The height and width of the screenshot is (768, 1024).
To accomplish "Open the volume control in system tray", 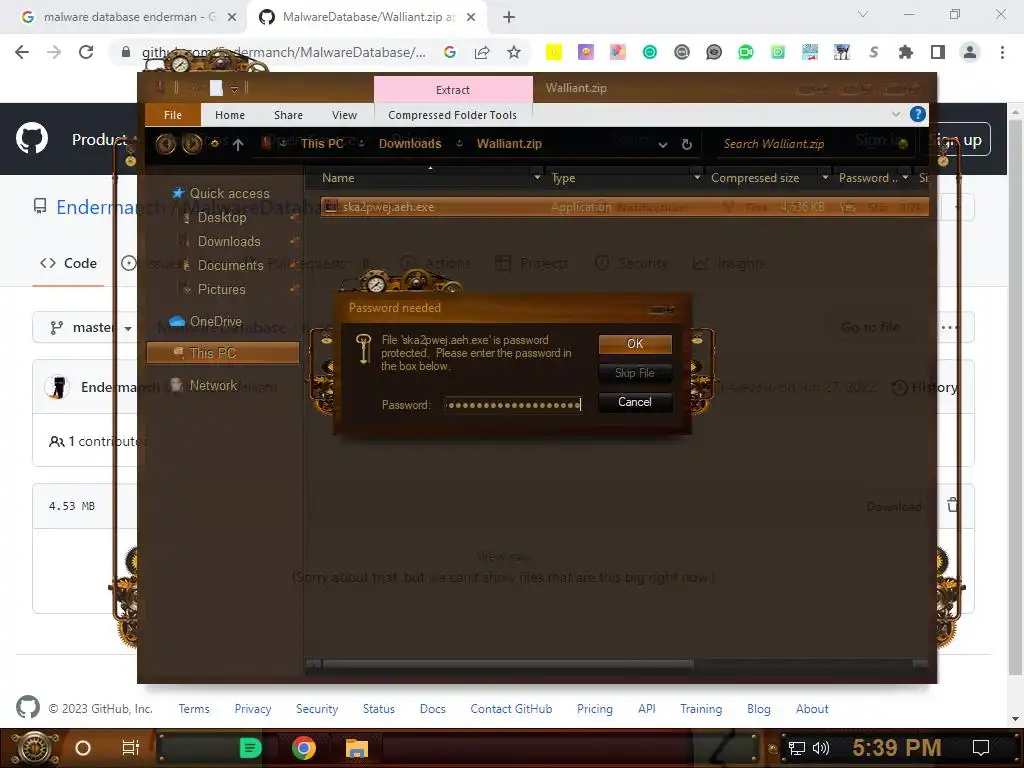I will tap(821, 748).
